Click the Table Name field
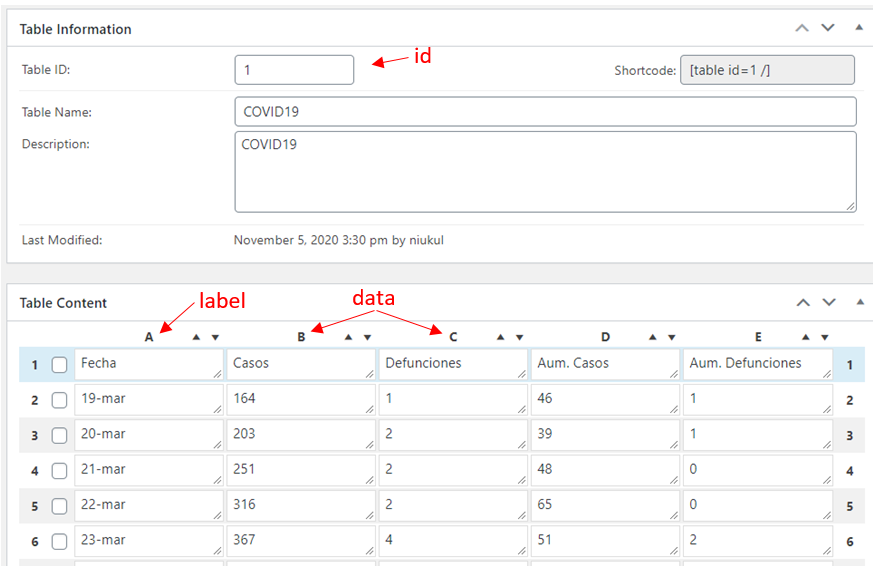The image size is (873, 566). click(x=546, y=111)
